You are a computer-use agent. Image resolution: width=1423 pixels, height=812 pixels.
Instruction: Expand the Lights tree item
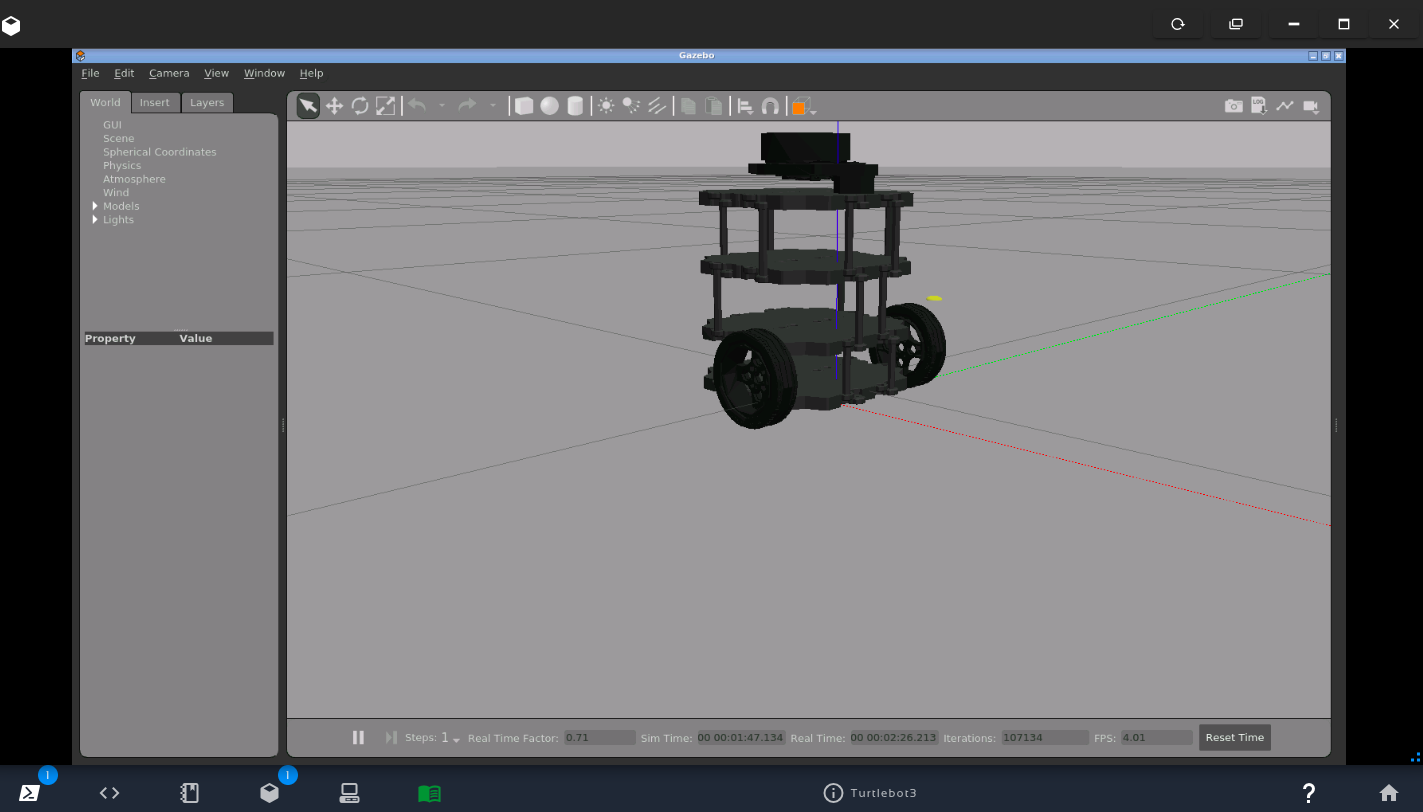pos(95,219)
